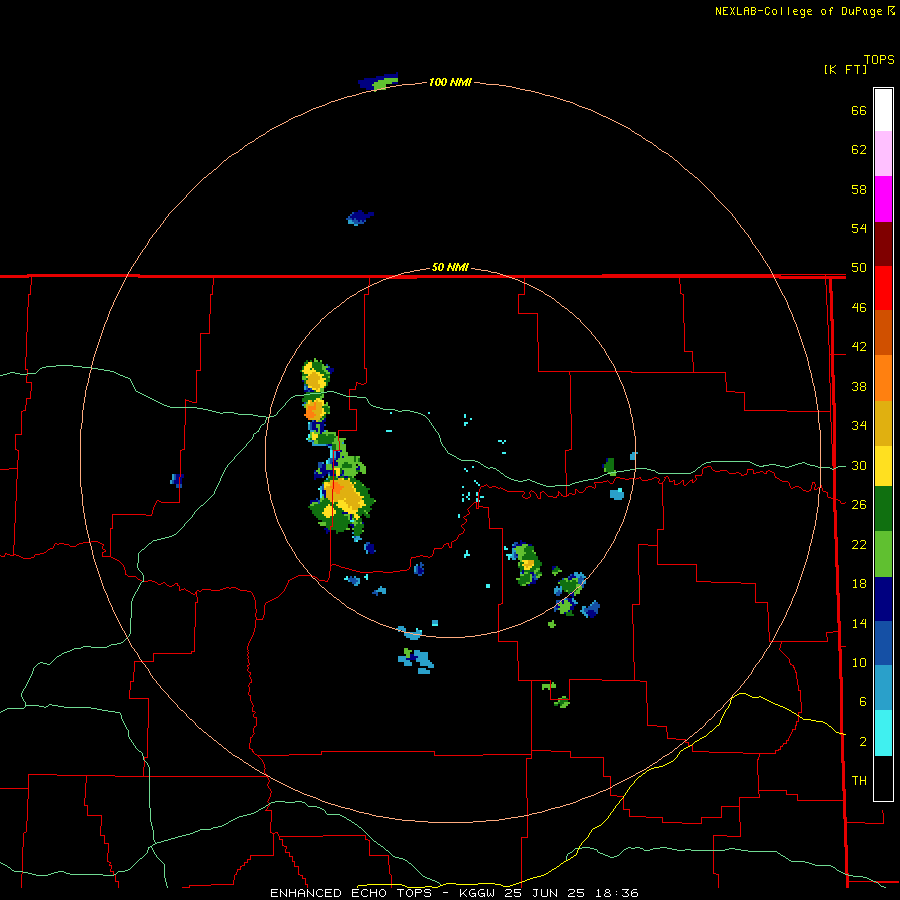Select the 62 scale label
Viewport: 900px width, 900px height.
859,150
